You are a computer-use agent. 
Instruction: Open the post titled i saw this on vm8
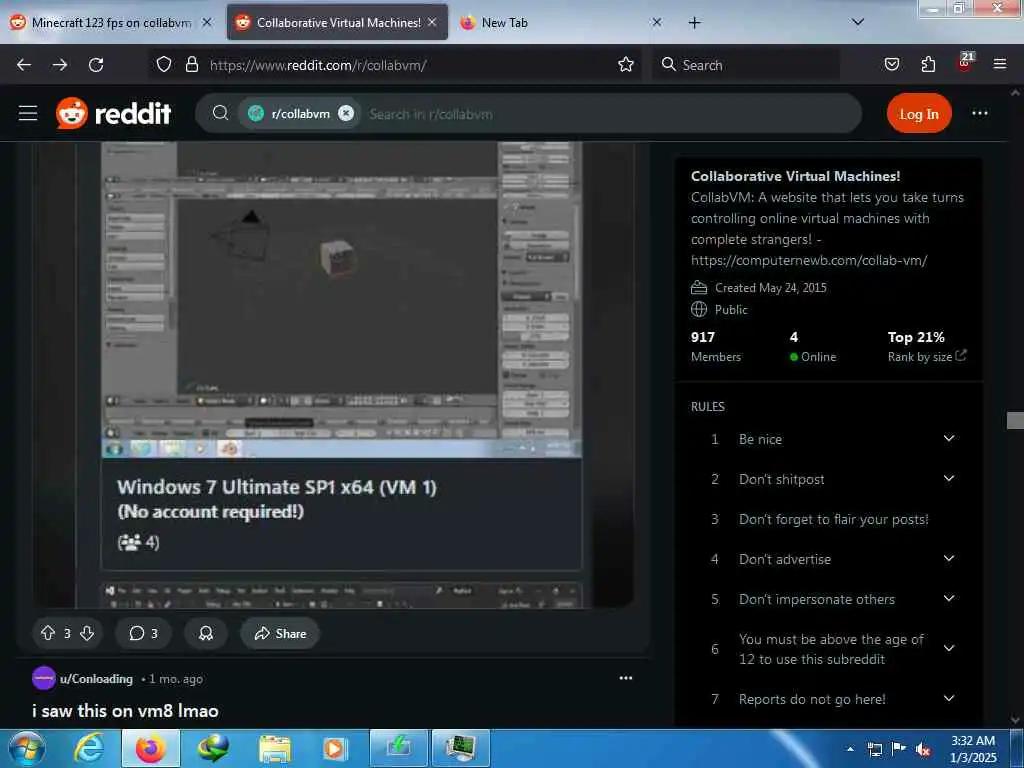pyautogui.click(x=125, y=711)
